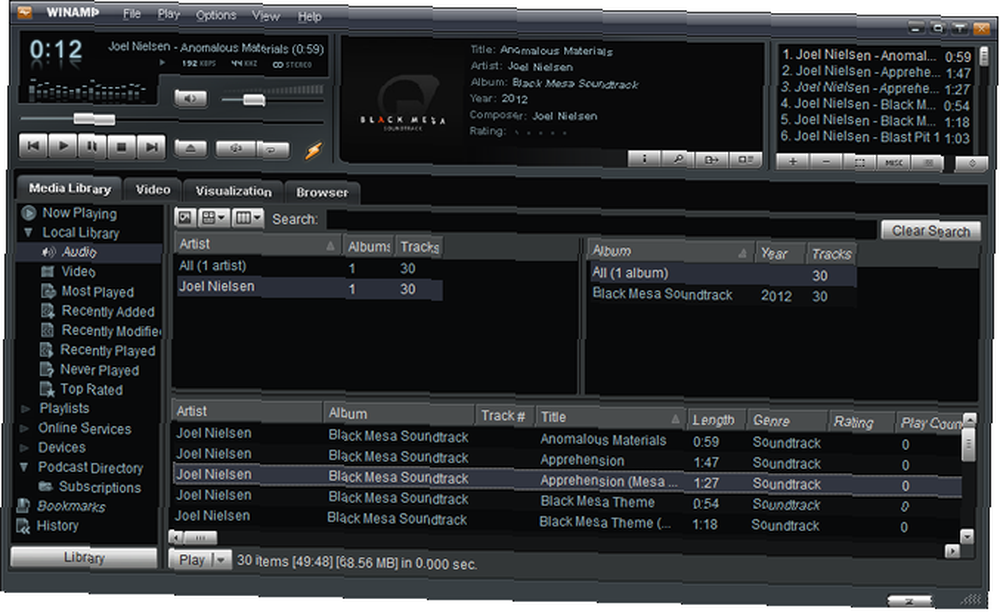Viewport: 1000px width, 612px height.
Task: Select Now Playing in the library tree
Action: point(79,213)
